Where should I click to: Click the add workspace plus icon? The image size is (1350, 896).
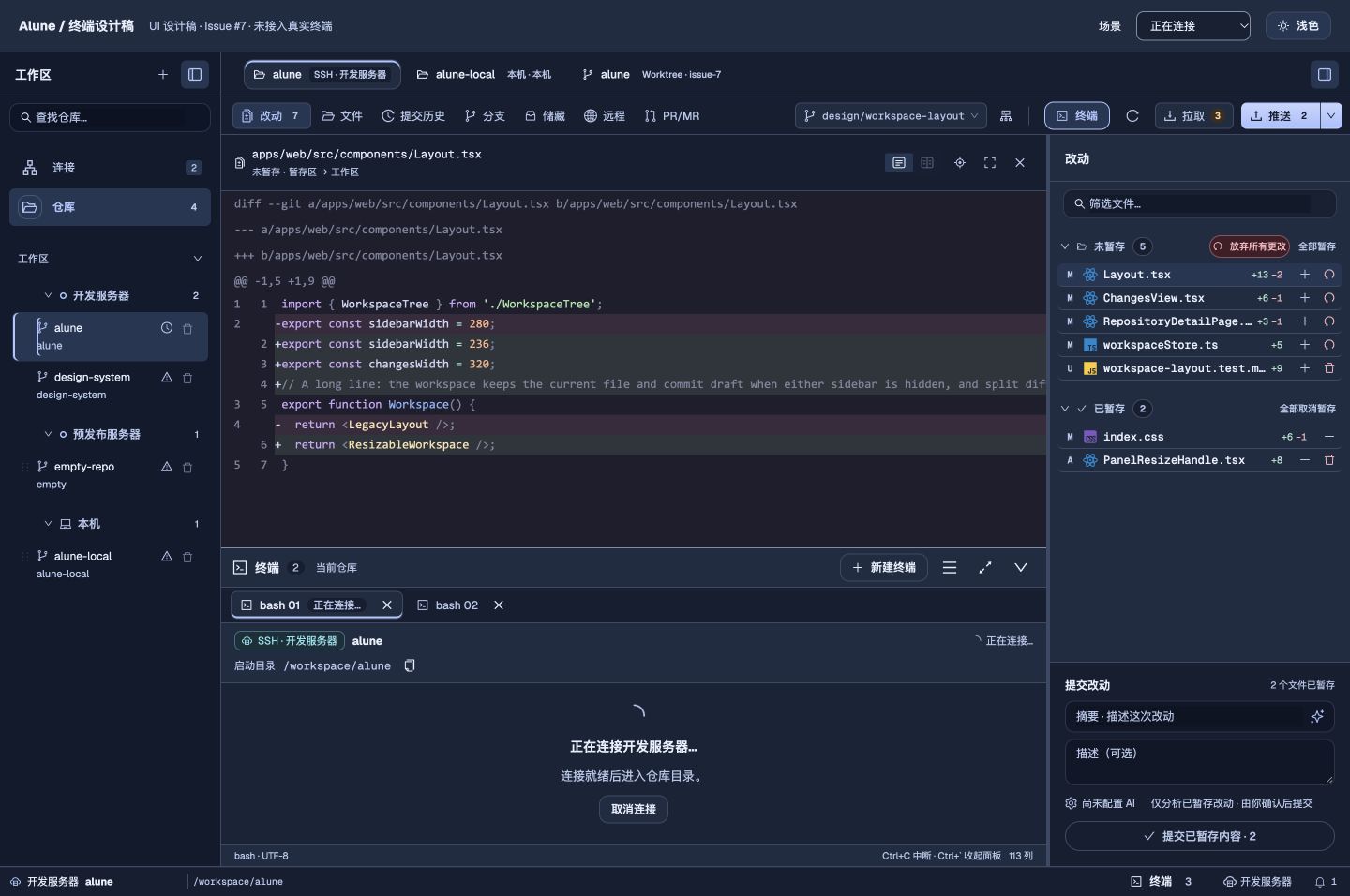(163, 75)
